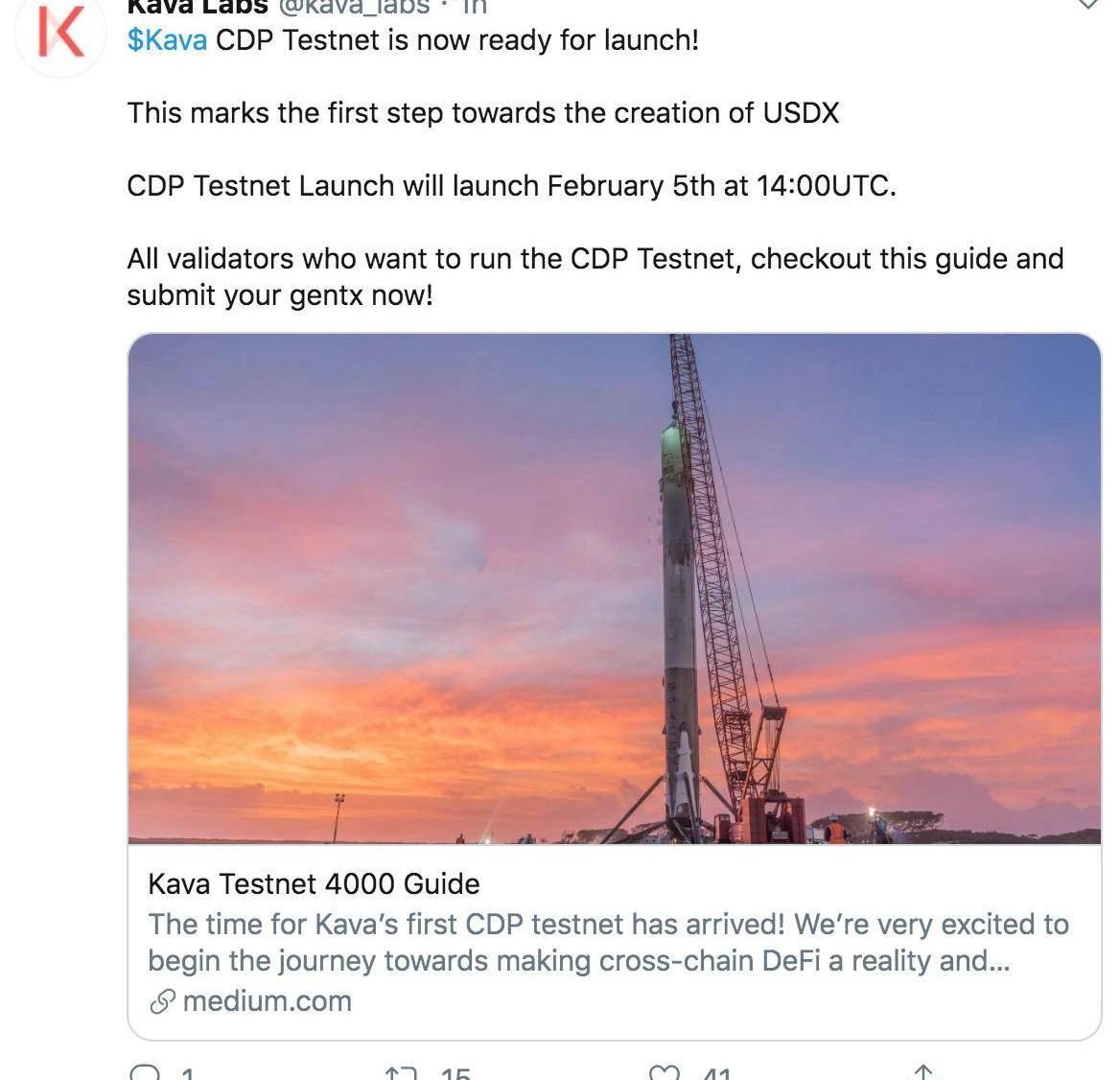1120x1080 pixels.
Task: Open the Kava Labs display name
Action: (x=197, y=6)
